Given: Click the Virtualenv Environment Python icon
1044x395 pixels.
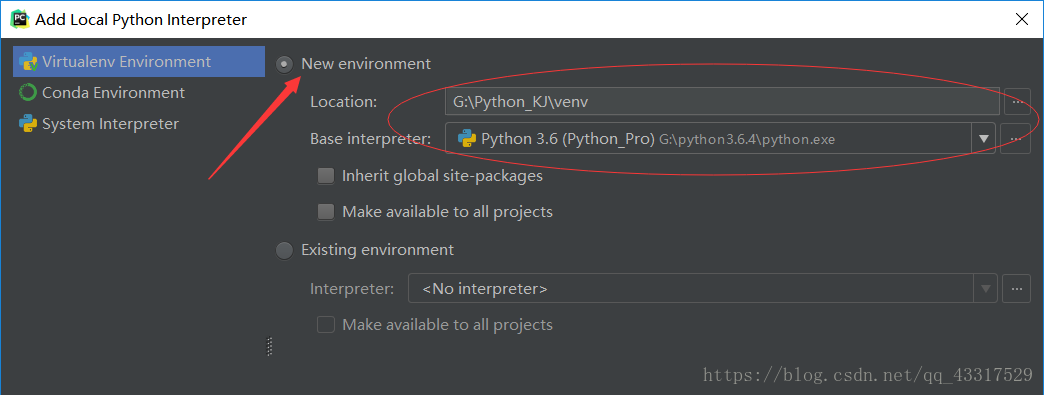Looking at the screenshot, I should [28, 61].
